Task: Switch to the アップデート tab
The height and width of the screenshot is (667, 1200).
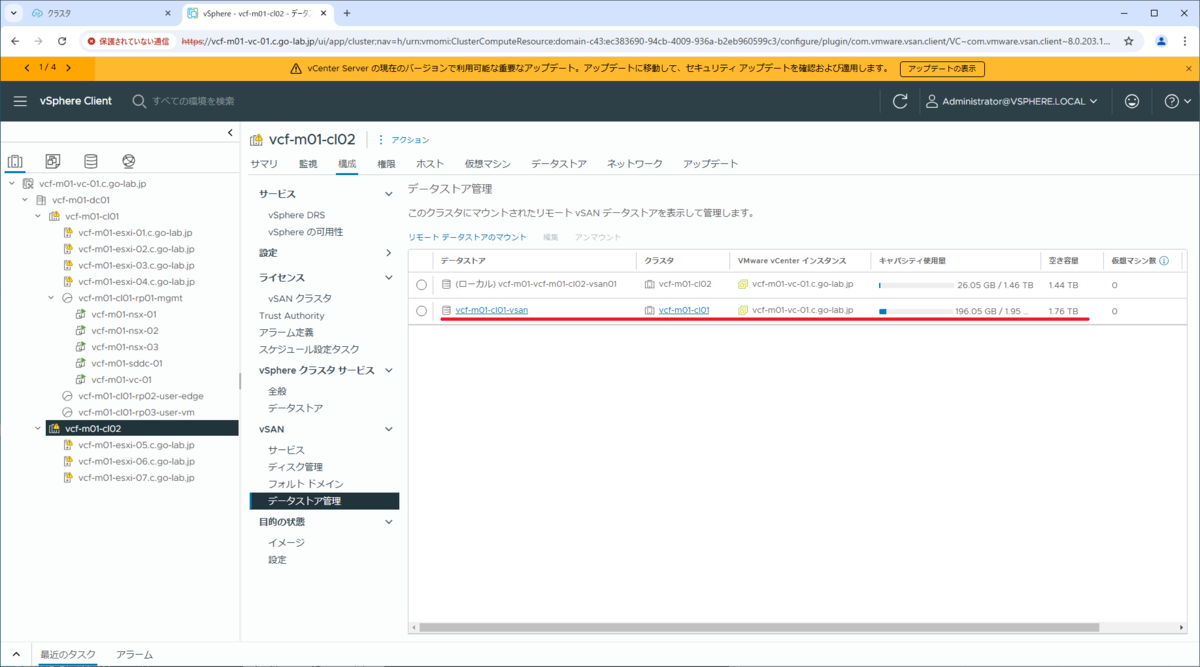Action: click(711, 163)
